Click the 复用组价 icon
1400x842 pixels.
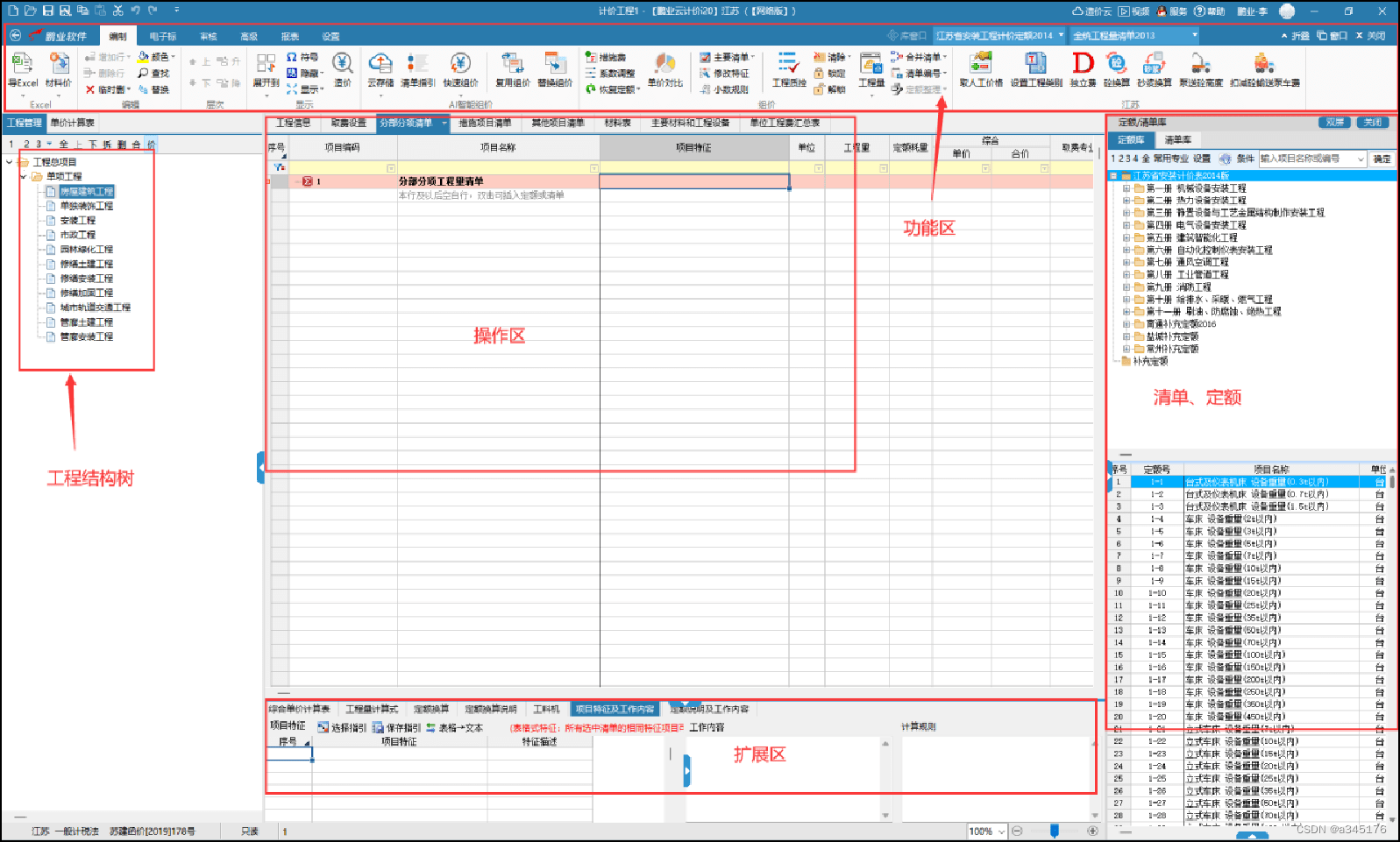point(513,64)
